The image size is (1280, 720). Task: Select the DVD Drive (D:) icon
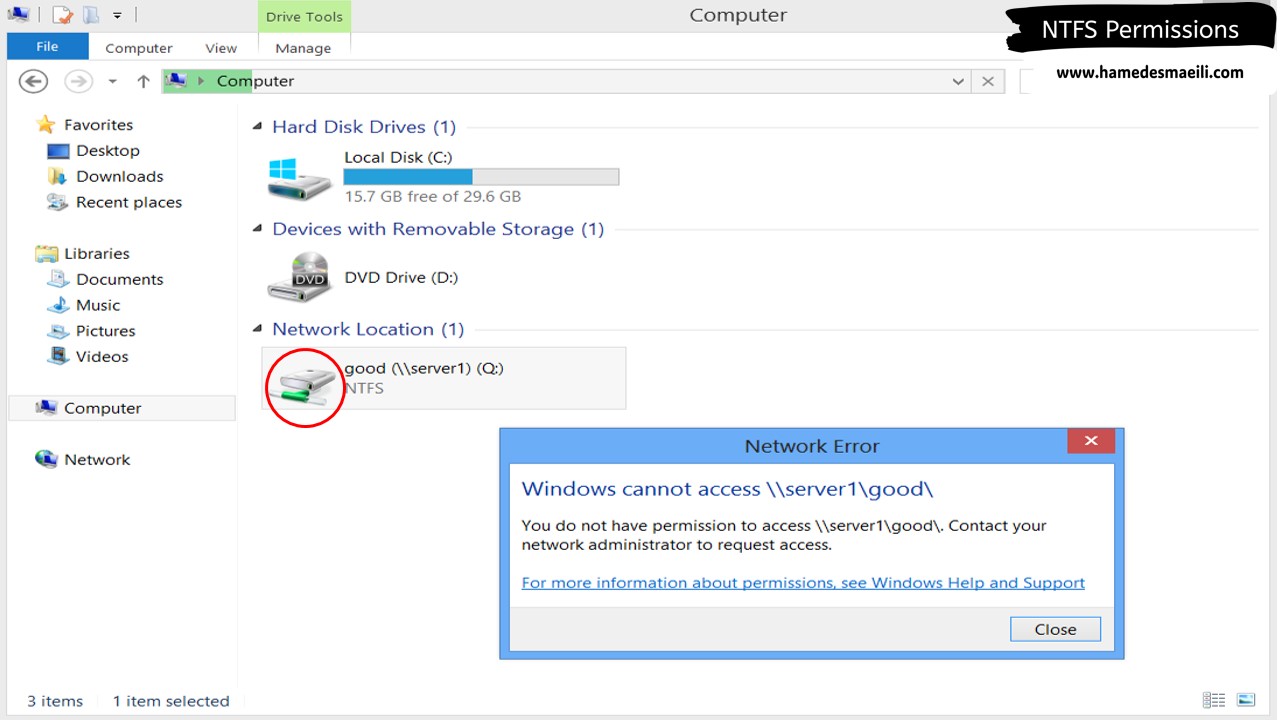coord(300,277)
